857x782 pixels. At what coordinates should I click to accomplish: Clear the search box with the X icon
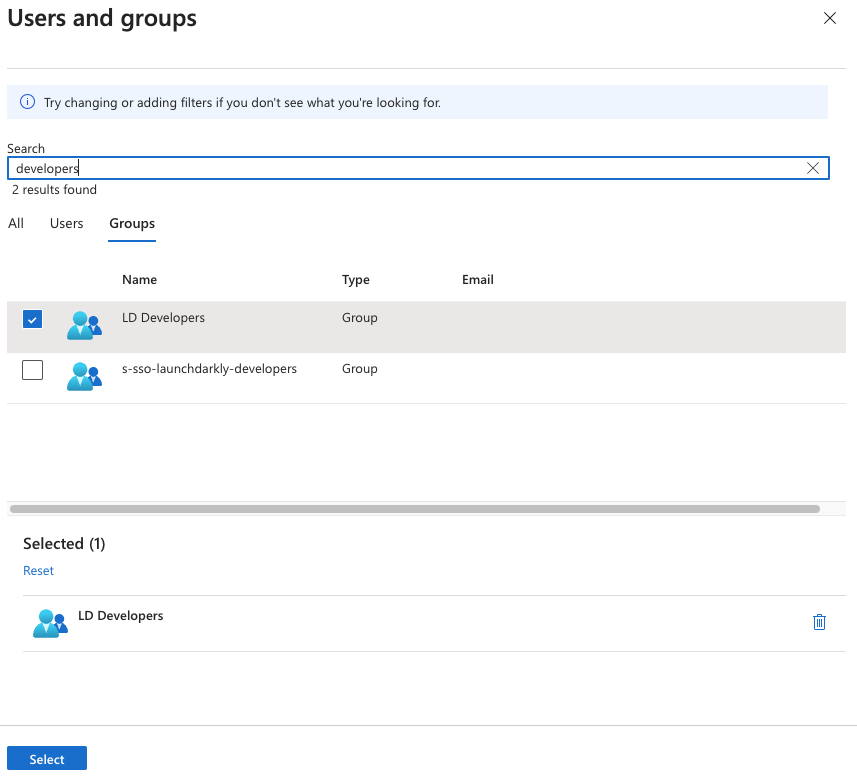(x=812, y=168)
